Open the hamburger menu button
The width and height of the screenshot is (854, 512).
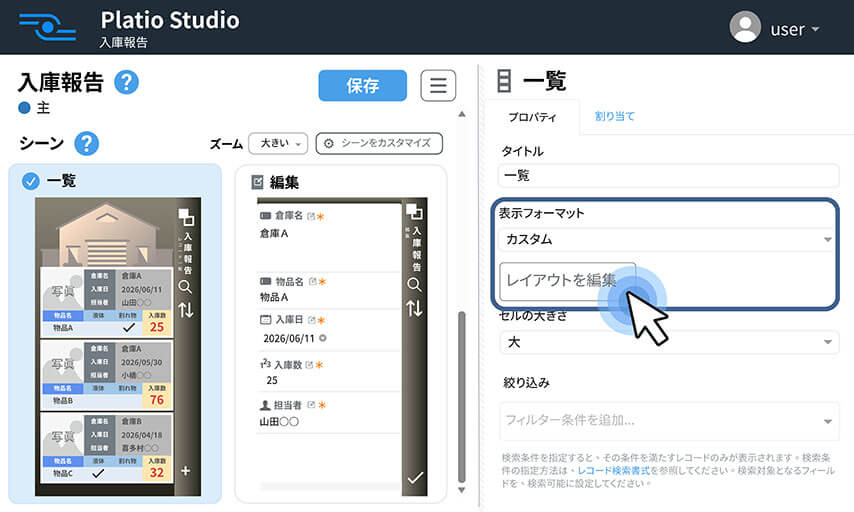(438, 86)
